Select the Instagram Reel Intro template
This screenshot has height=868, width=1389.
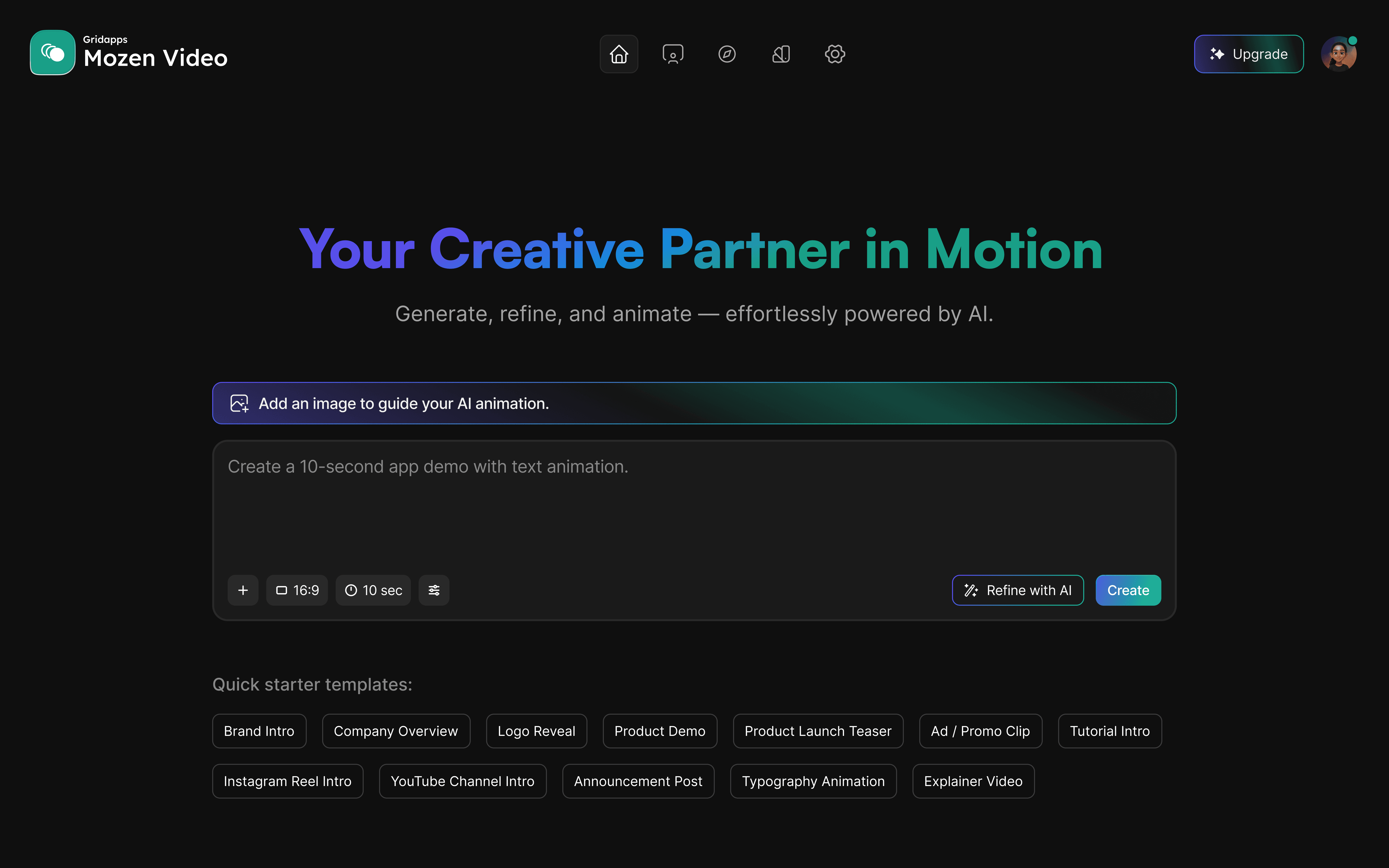pyautogui.click(x=287, y=781)
